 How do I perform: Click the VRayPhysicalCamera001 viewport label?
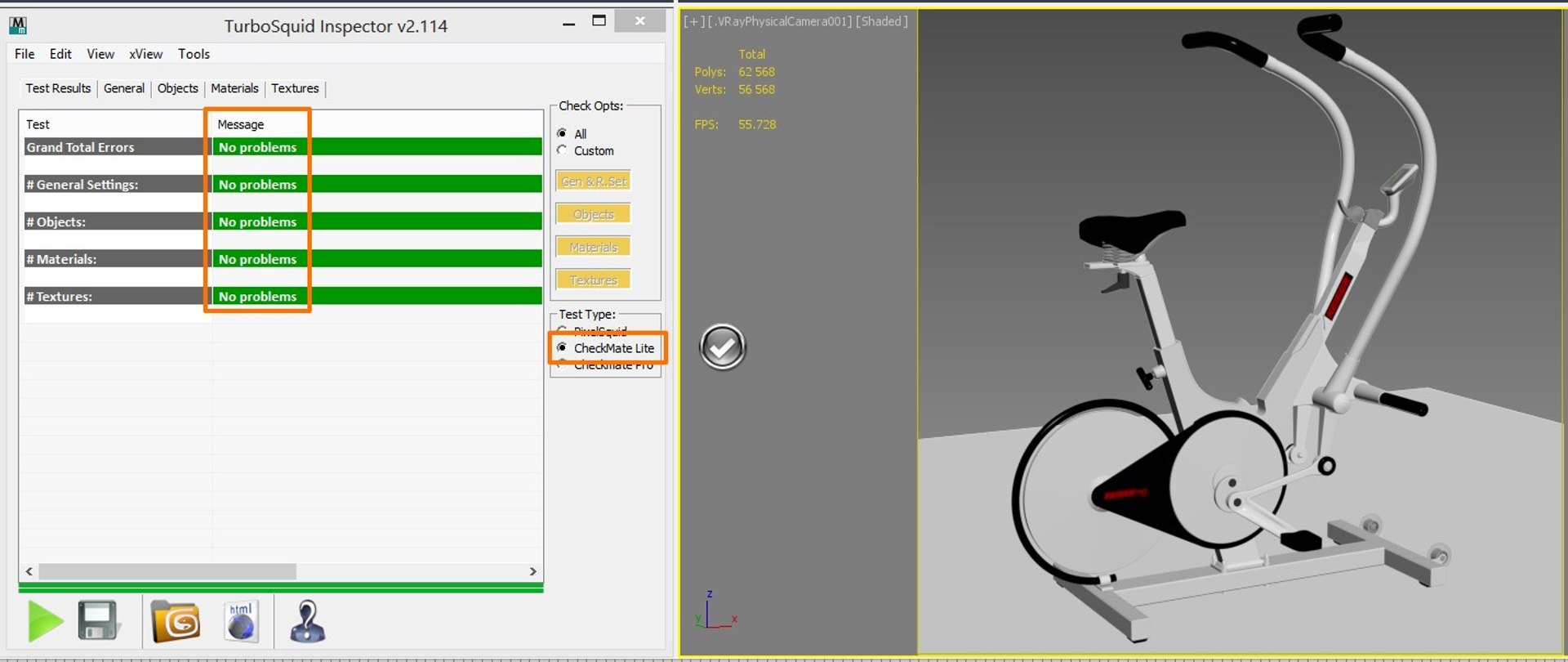[x=780, y=21]
